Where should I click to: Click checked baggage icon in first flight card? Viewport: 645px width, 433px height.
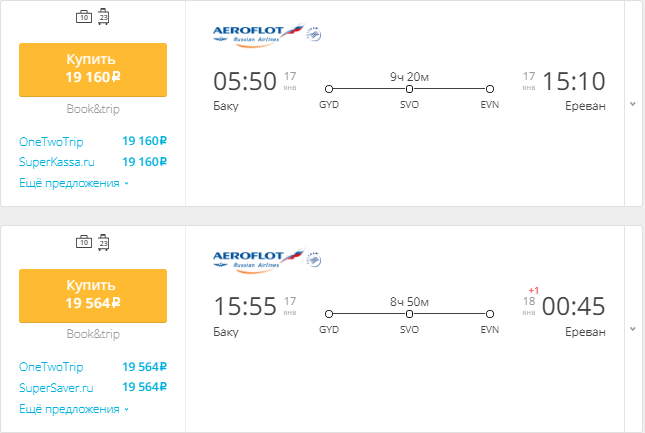[104, 17]
